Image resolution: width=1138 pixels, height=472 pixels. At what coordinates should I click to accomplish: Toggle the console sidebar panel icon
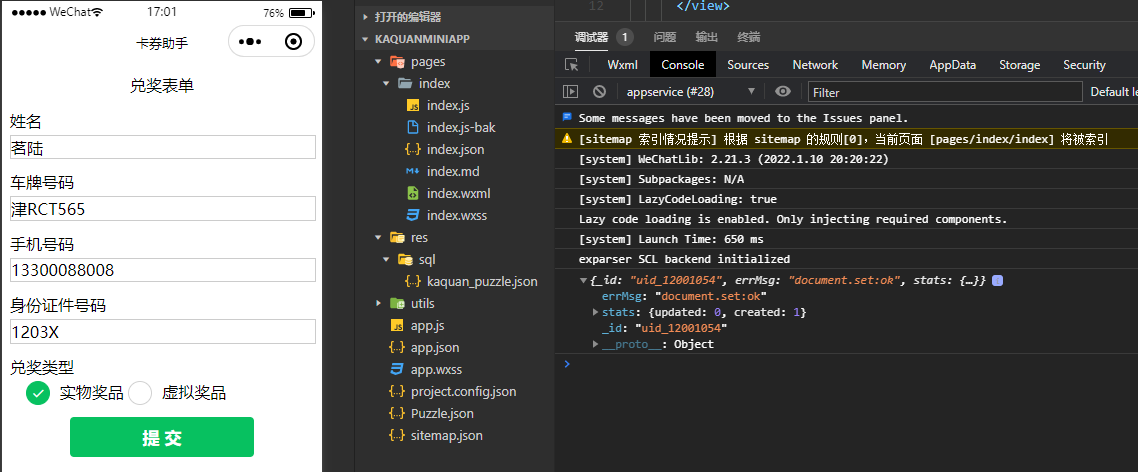pyautogui.click(x=571, y=92)
